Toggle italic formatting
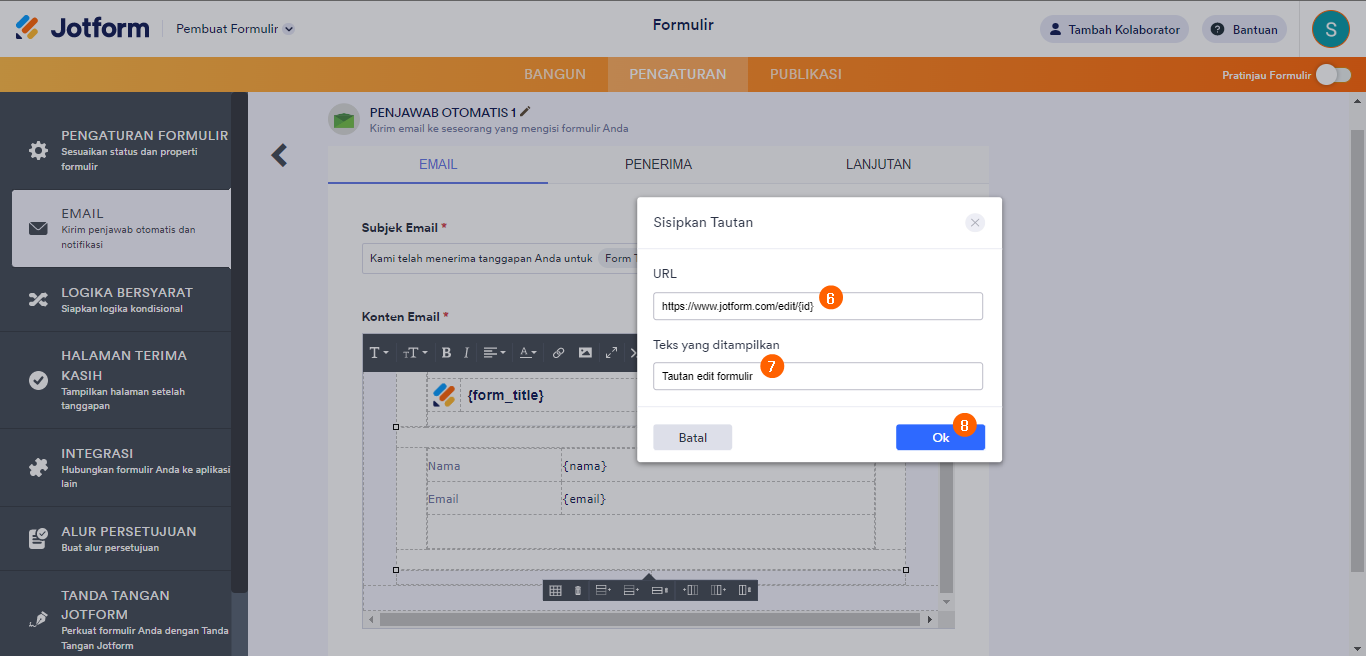1366x656 pixels. pyautogui.click(x=466, y=353)
